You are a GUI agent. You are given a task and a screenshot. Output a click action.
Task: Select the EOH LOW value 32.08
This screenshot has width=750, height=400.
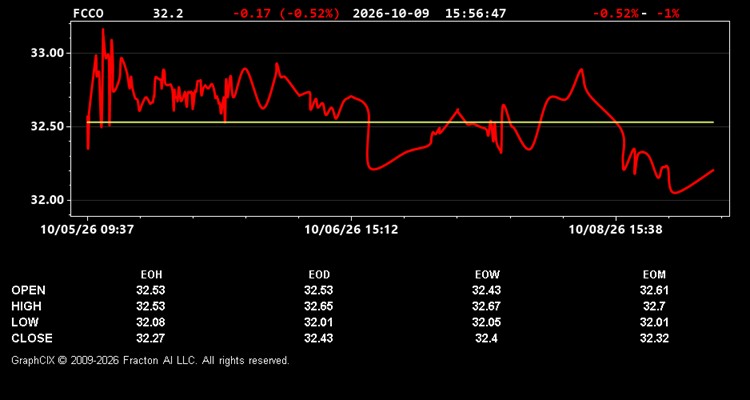pyautogui.click(x=151, y=322)
